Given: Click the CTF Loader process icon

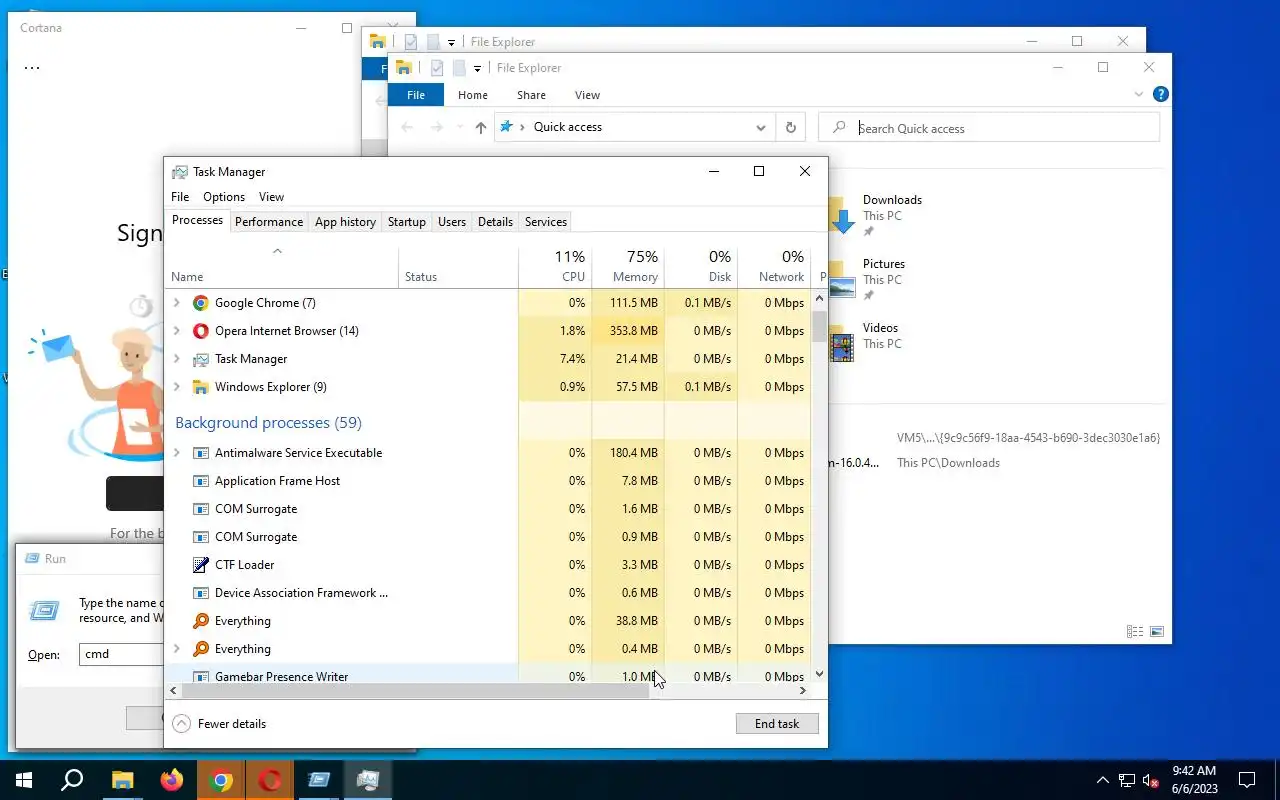Looking at the screenshot, I should [x=201, y=565].
